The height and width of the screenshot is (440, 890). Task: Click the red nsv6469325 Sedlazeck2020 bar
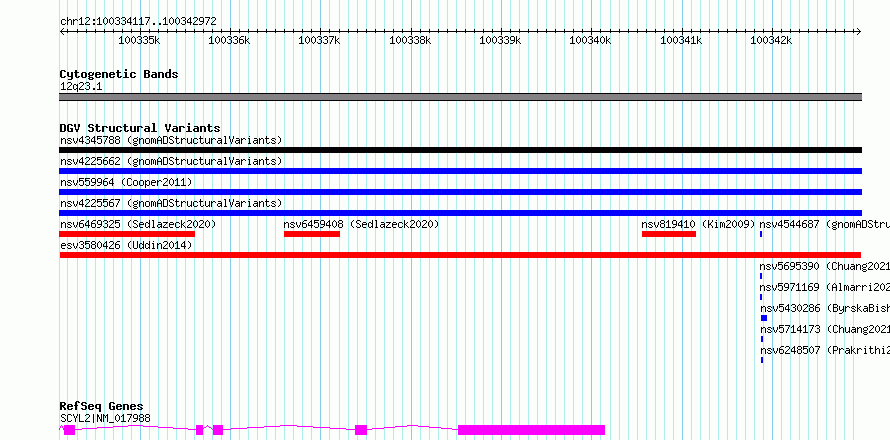click(x=127, y=234)
